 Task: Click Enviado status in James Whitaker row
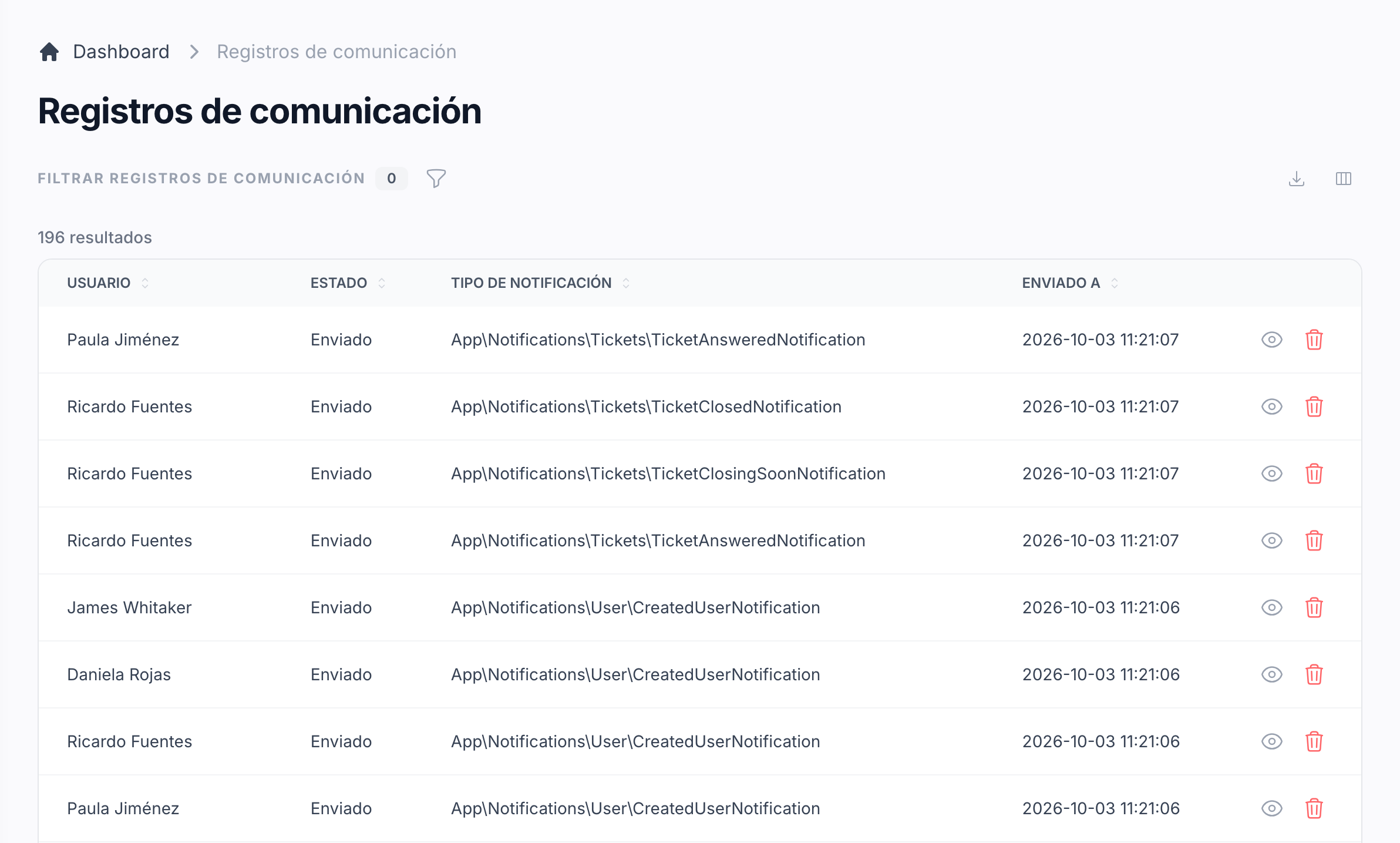click(x=341, y=607)
